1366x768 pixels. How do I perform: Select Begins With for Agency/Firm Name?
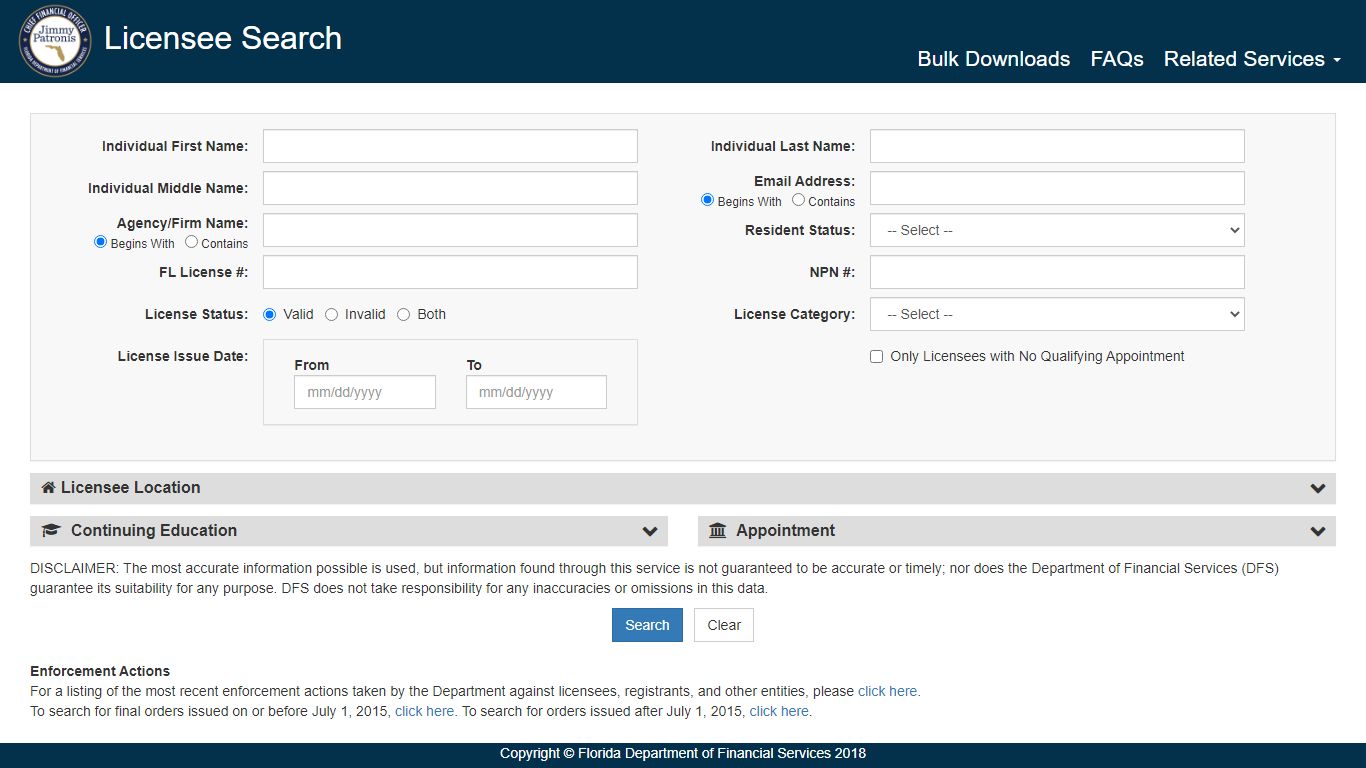click(x=100, y=242)
